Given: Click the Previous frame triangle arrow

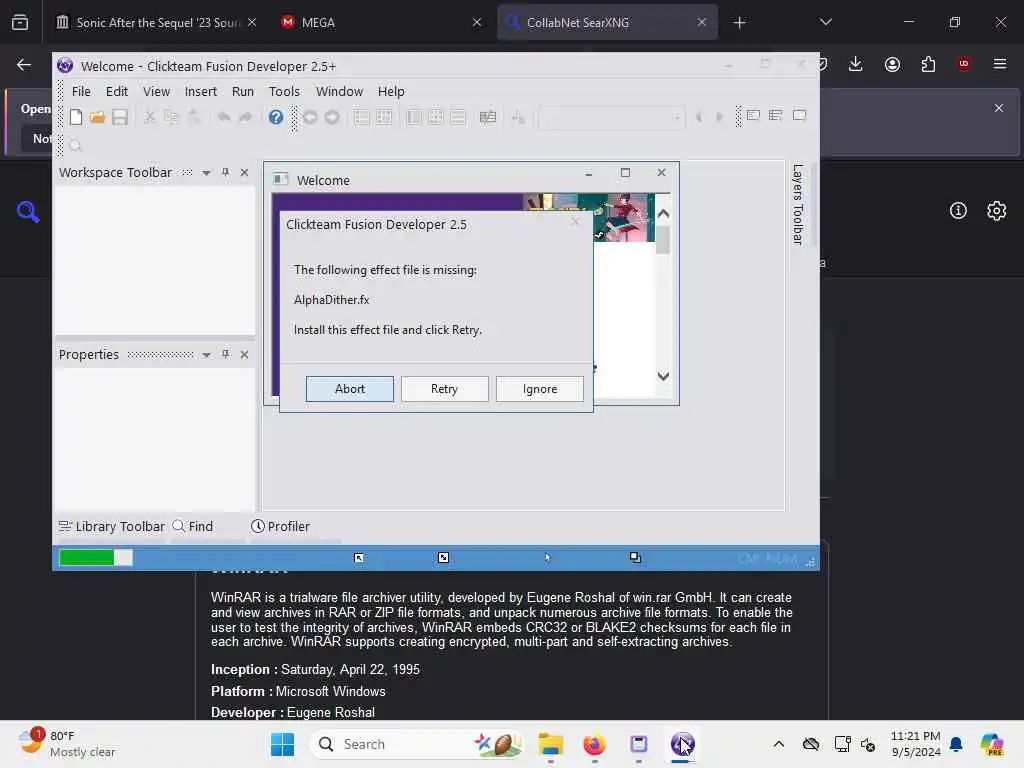Looking at the screenshot, I should pyautogui.click(x=699, y=117).
